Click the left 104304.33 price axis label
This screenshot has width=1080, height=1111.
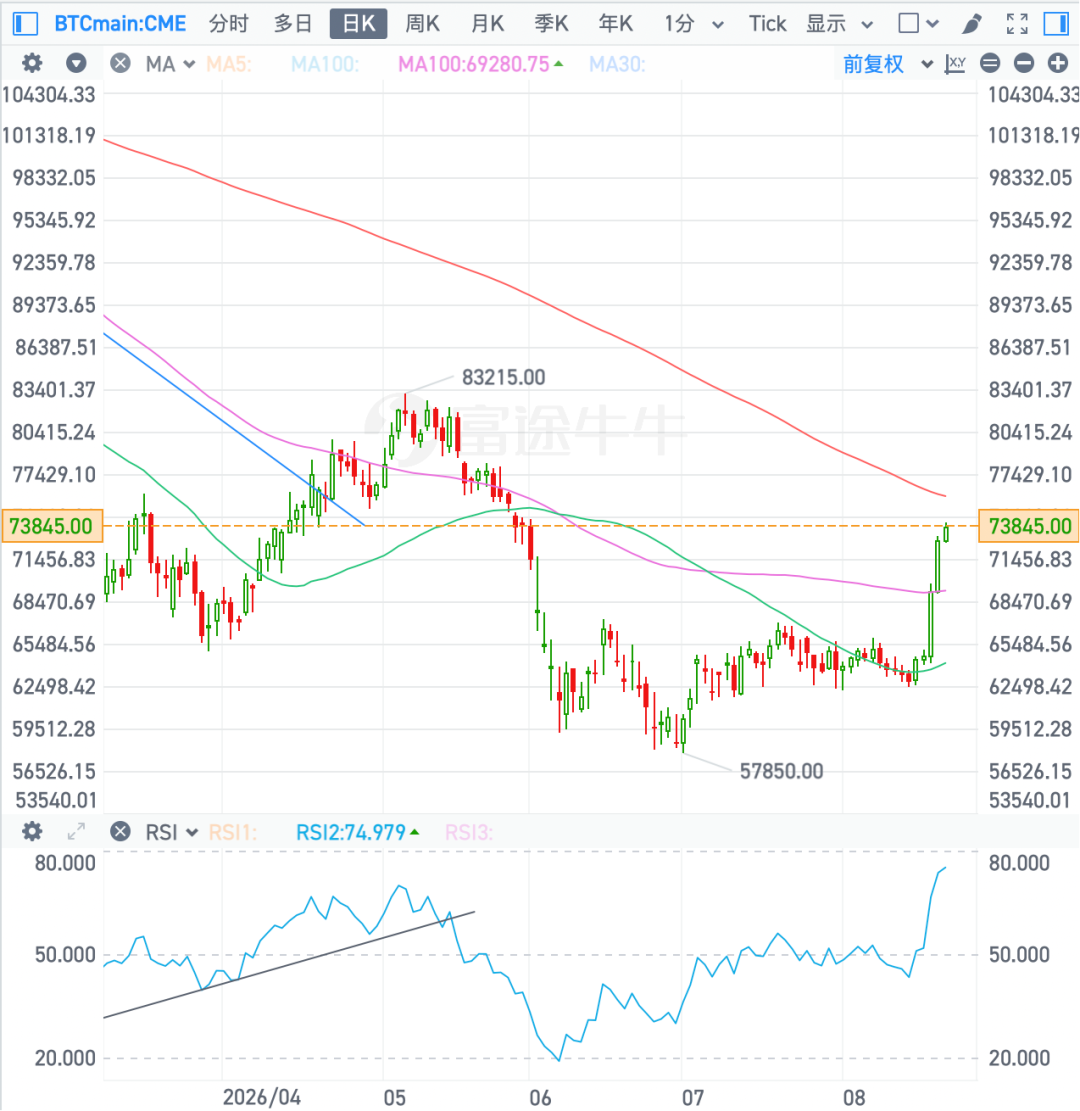point(49,94)
